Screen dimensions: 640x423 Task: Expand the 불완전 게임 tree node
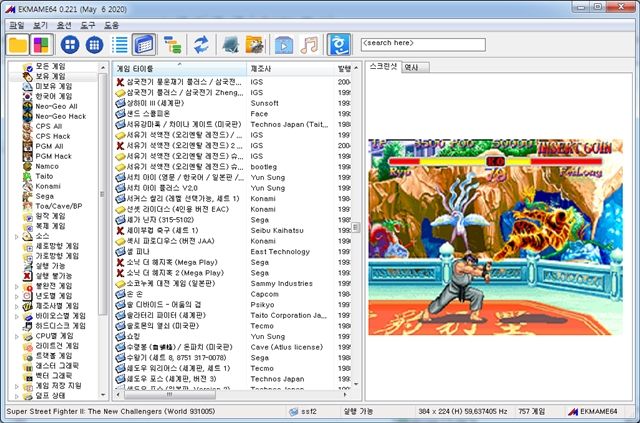(17, 286)
